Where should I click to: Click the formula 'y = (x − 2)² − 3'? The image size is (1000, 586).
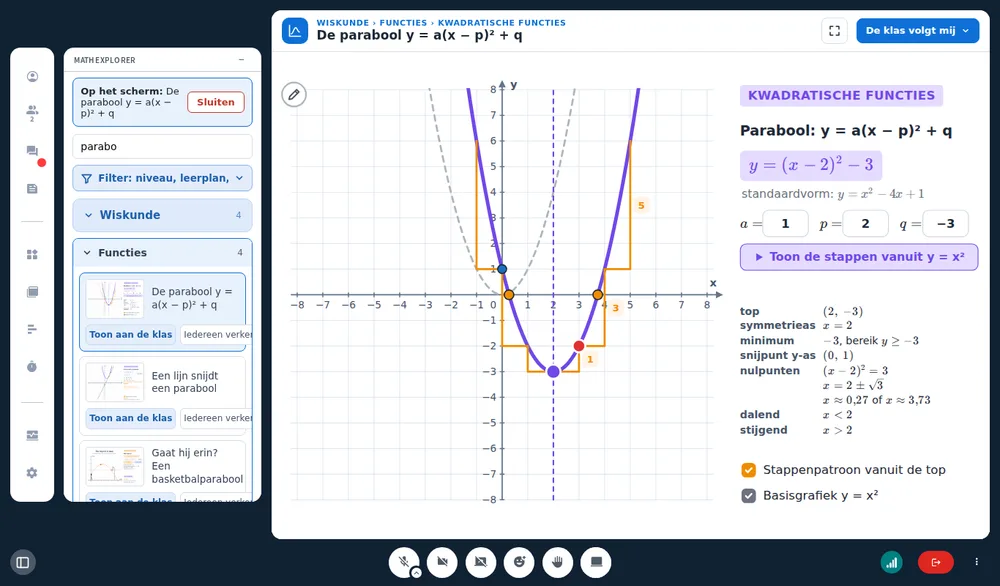tap(811, 165)
